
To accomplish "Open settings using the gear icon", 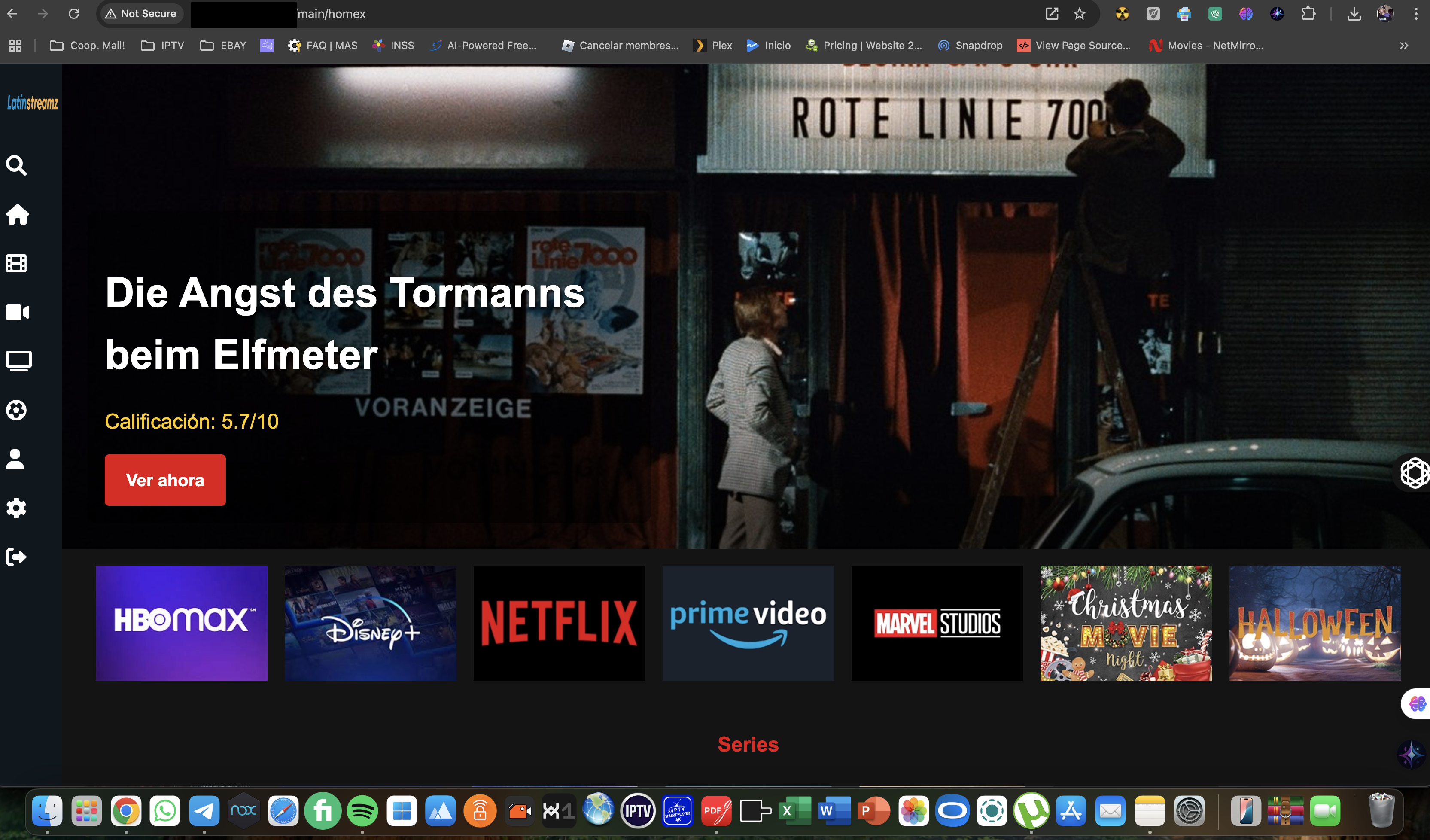I will [16, 508].
